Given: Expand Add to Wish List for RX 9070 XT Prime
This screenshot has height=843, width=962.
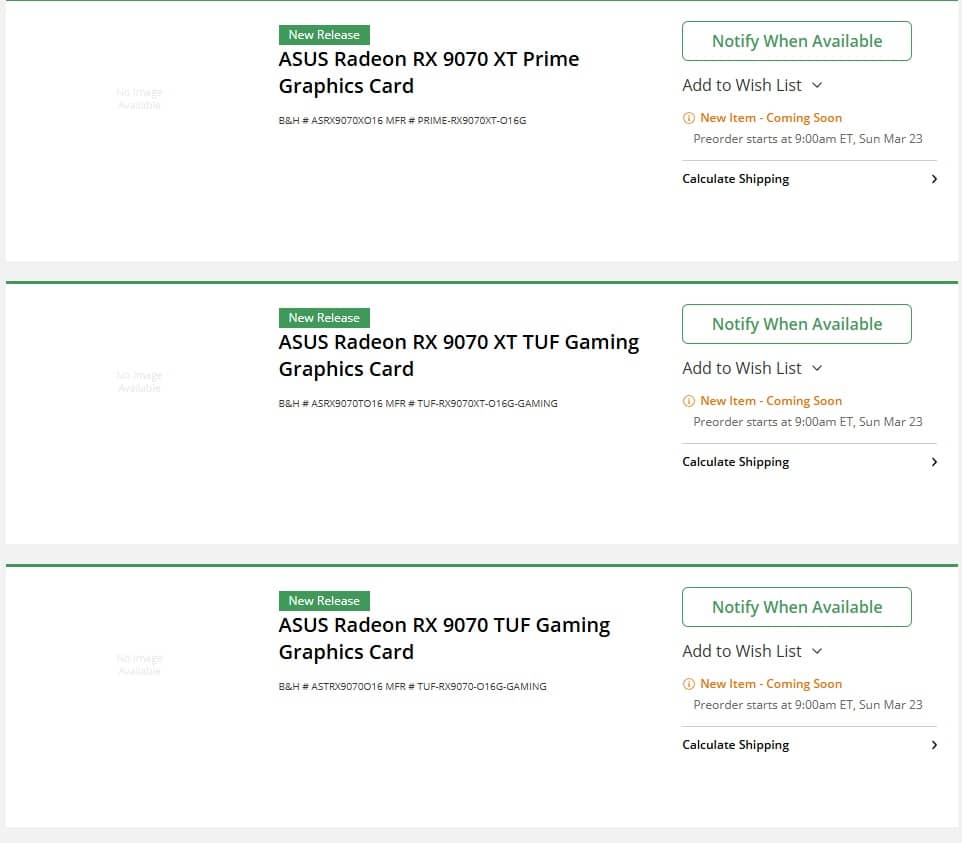Looking at the screenshot, I should click(x=752, y=85).
